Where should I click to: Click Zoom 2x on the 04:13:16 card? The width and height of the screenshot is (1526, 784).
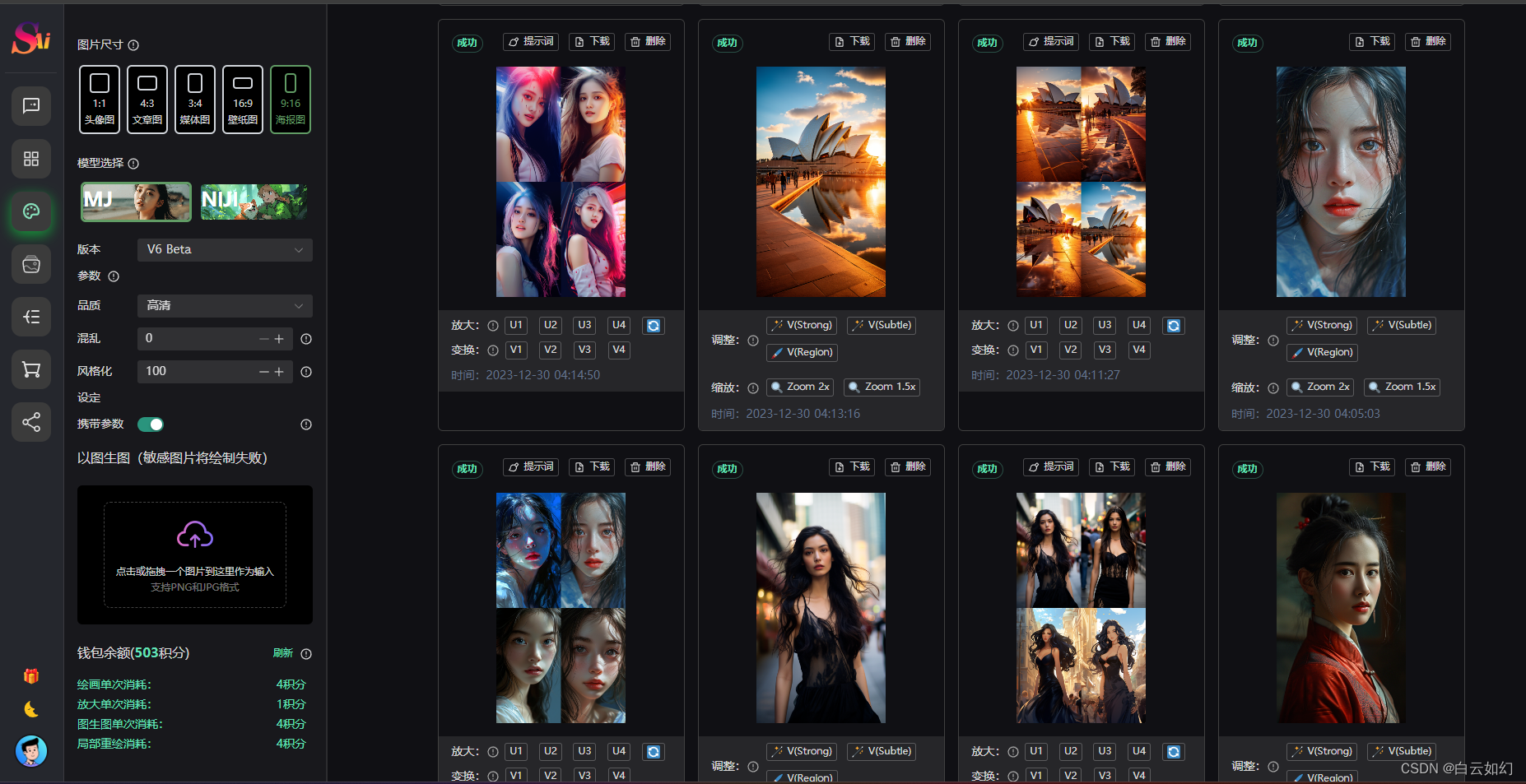800,387
